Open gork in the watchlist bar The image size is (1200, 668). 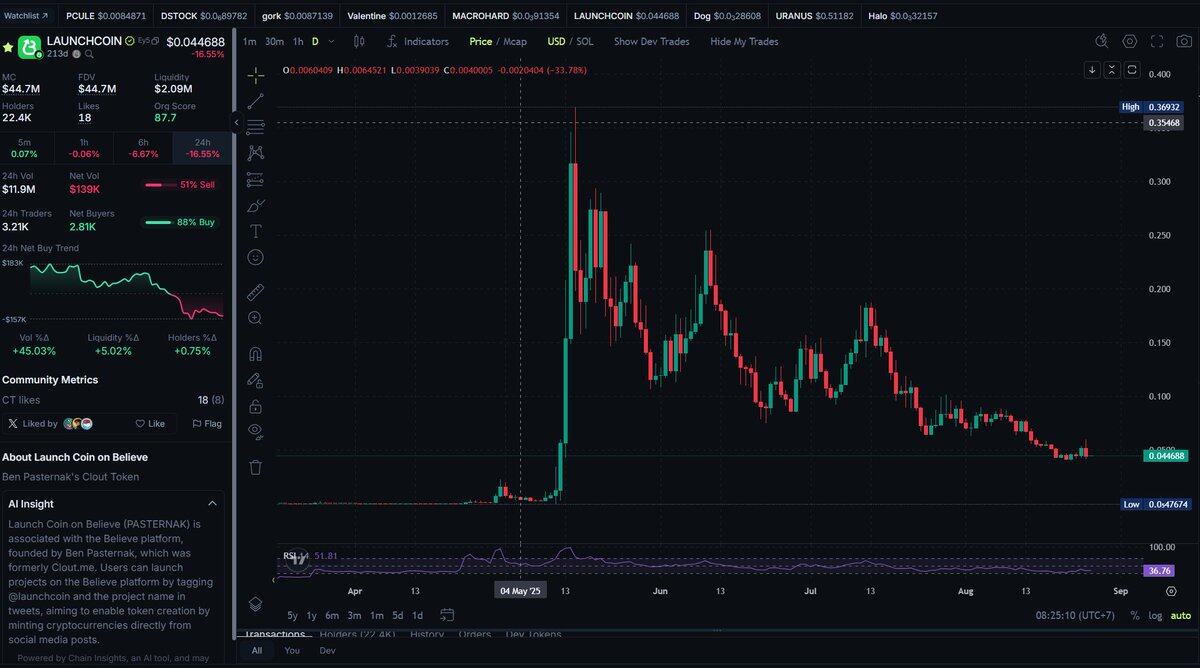297,16
